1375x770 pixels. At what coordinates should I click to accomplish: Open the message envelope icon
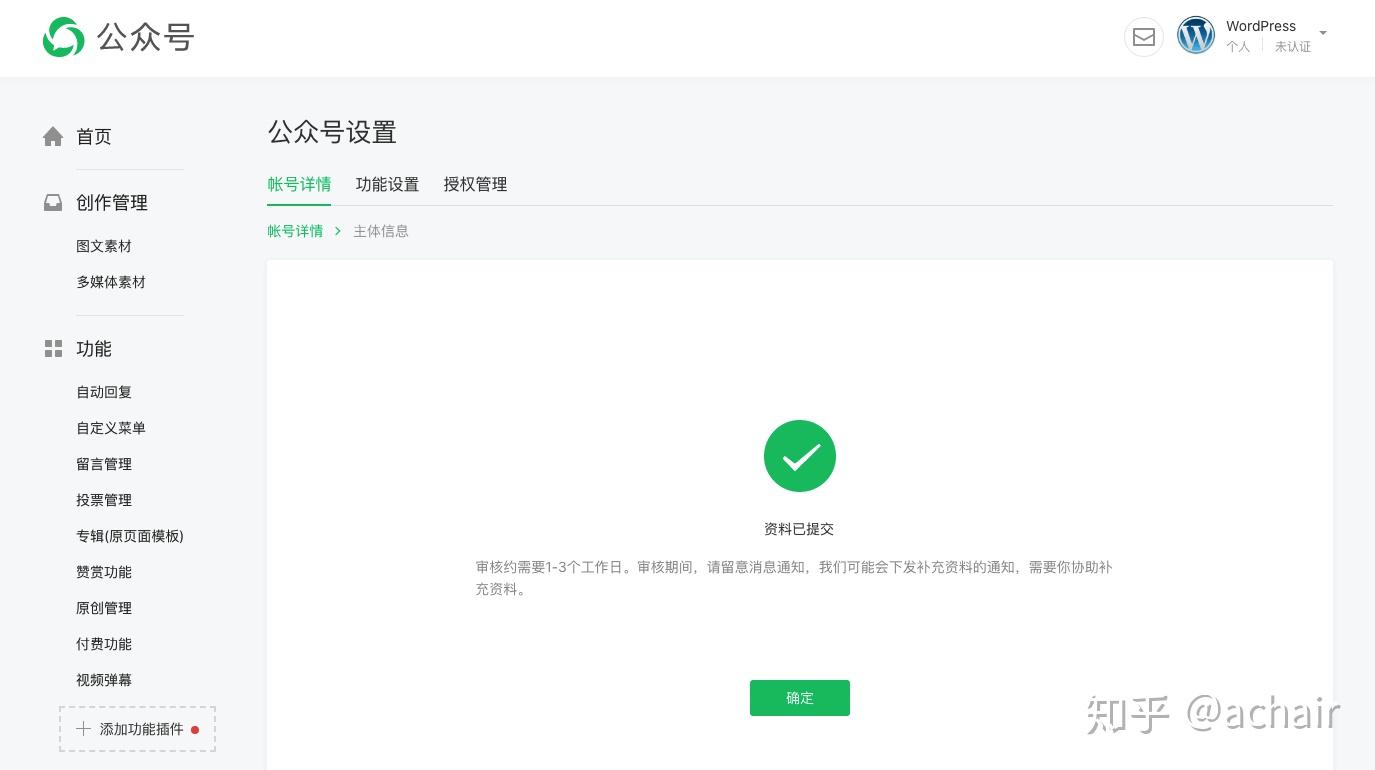point(1144,37)
